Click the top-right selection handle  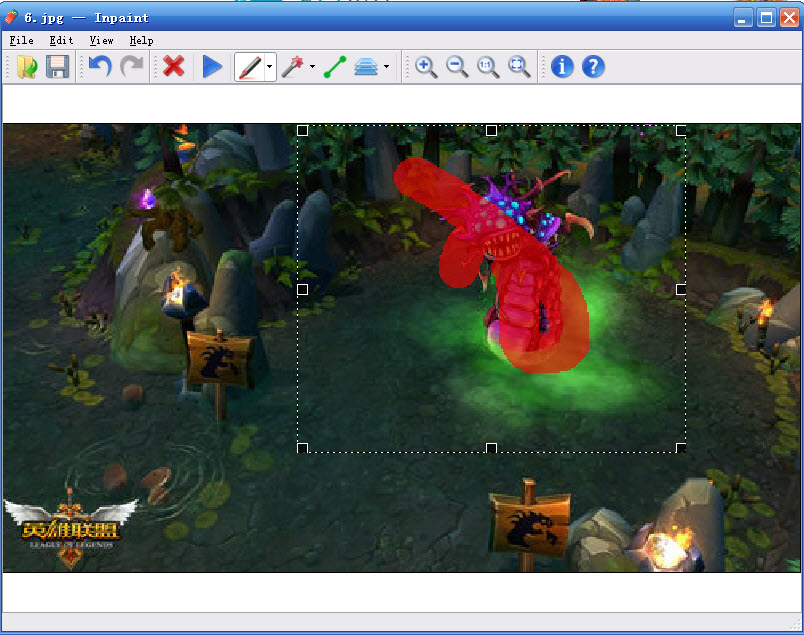pyautogui.click(x=681, y=131)
